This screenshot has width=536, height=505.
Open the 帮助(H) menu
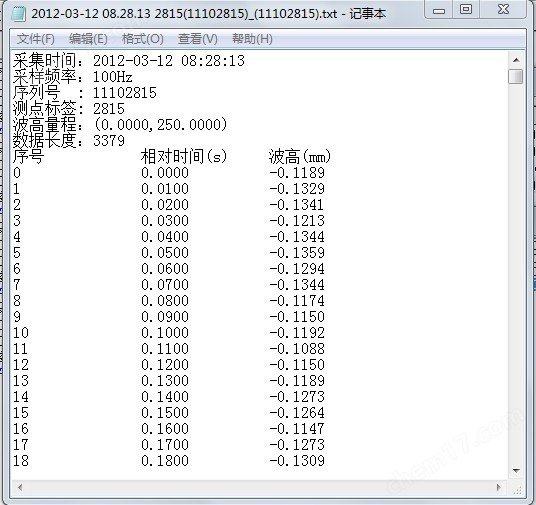[x=252, y=39]
